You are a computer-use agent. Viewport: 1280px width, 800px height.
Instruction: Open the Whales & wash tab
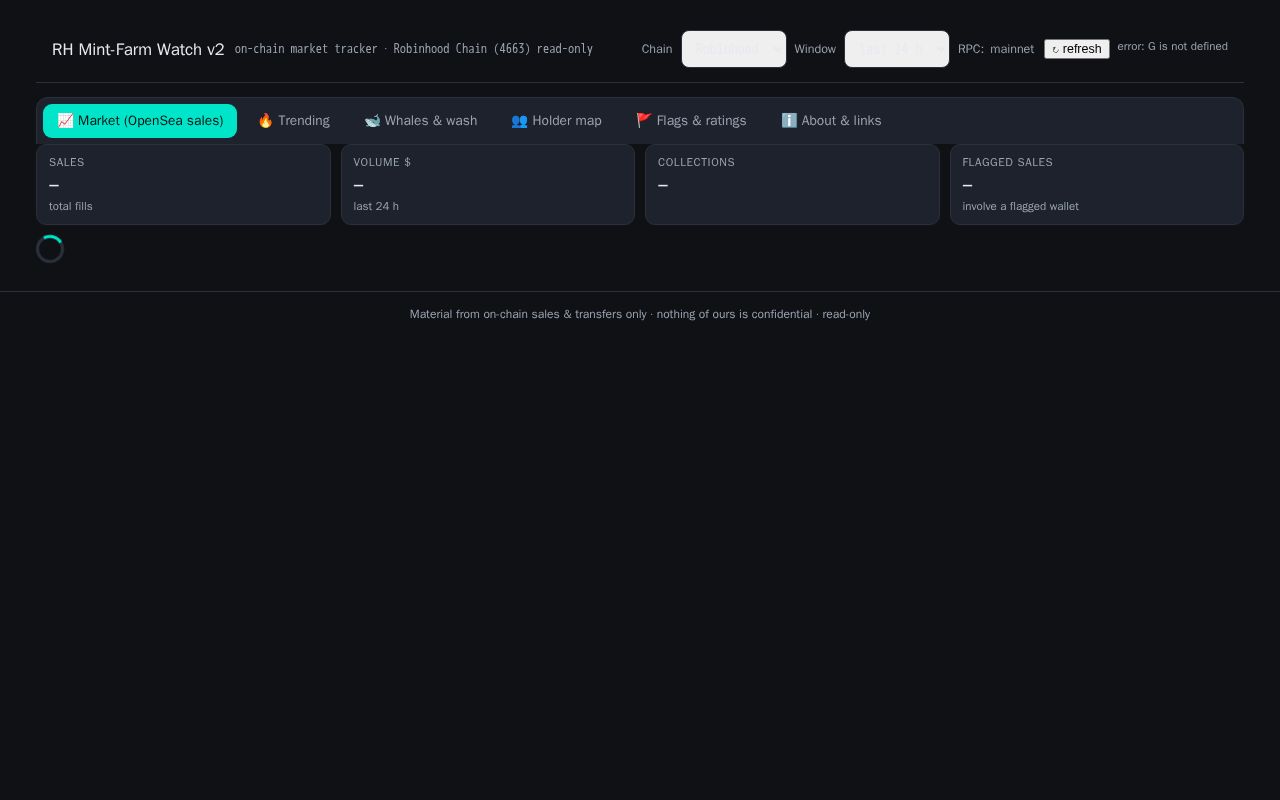[421, 121]
